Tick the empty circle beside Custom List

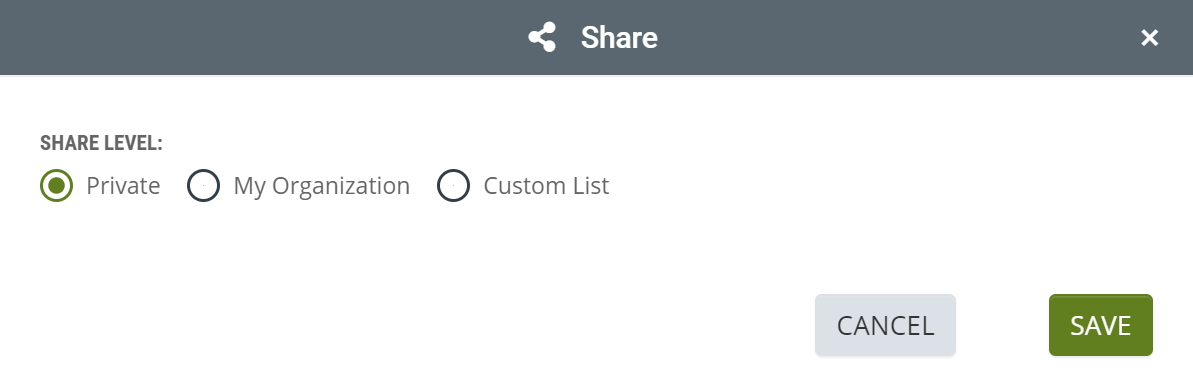[453, 186]
